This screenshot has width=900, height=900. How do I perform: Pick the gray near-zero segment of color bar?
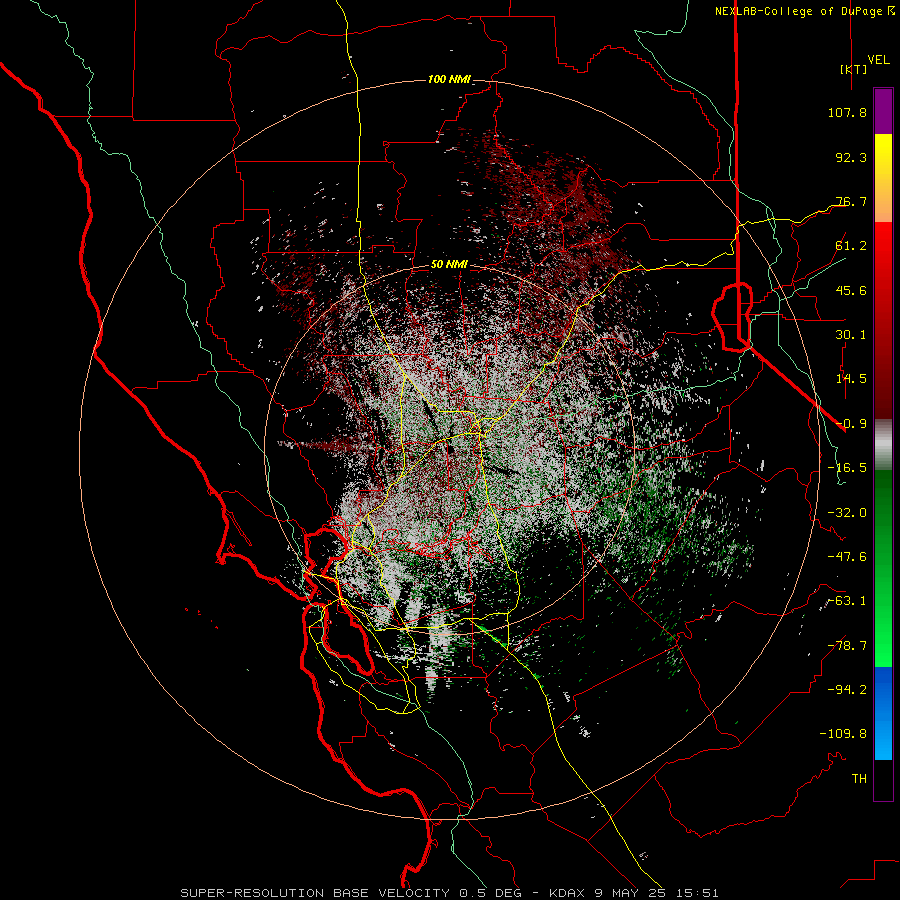pos(883,445)
